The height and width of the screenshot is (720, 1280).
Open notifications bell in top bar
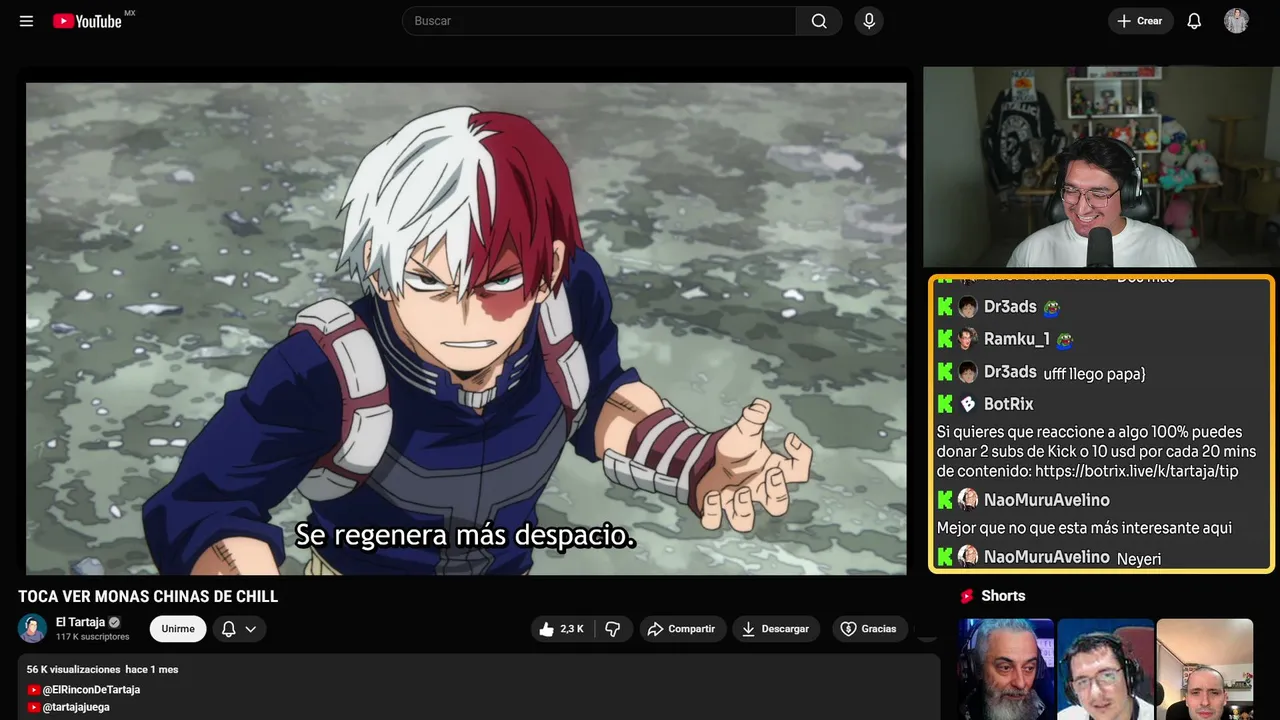point(1194,21)
